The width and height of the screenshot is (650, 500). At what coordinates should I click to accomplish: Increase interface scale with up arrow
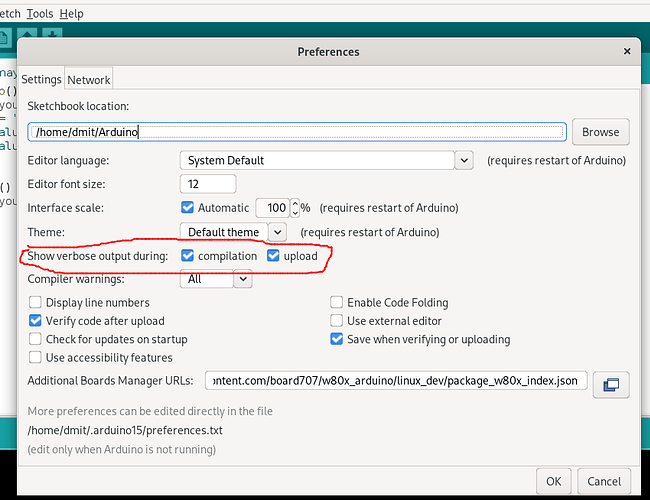coord(295,203)
